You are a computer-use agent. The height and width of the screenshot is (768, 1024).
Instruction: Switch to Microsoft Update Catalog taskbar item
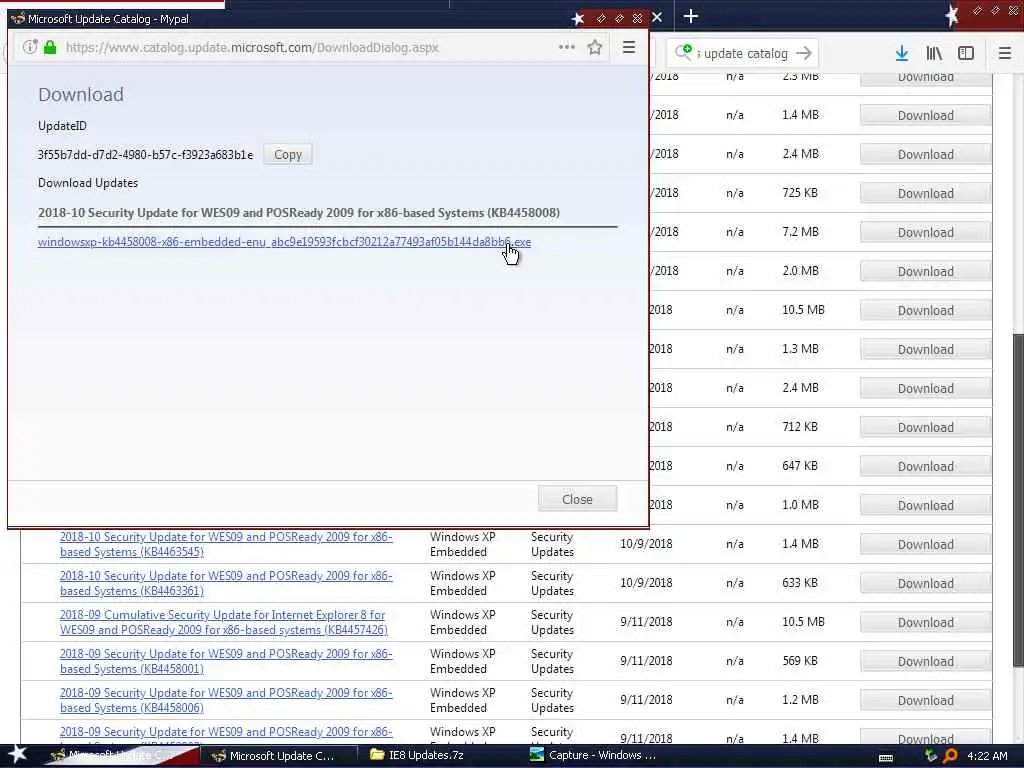pos(281,756)
